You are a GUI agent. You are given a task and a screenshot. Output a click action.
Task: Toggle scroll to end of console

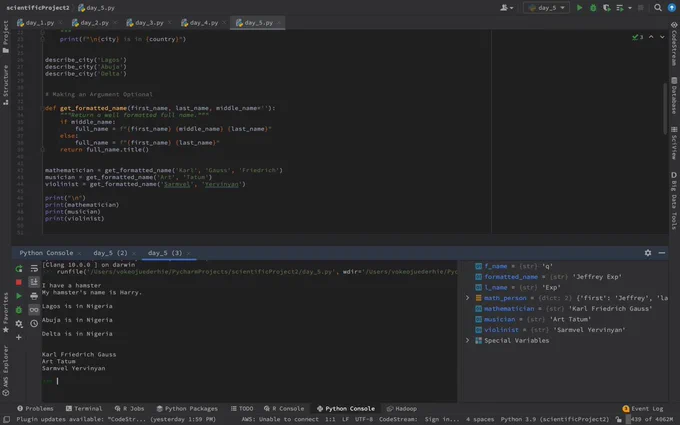tap(34, 282)
